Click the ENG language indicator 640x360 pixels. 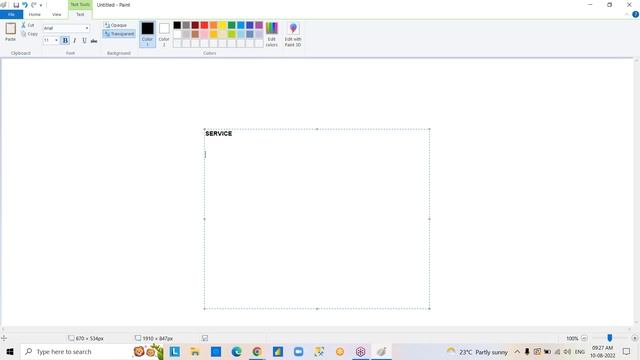pyautogui.click(x=580, y=351)
